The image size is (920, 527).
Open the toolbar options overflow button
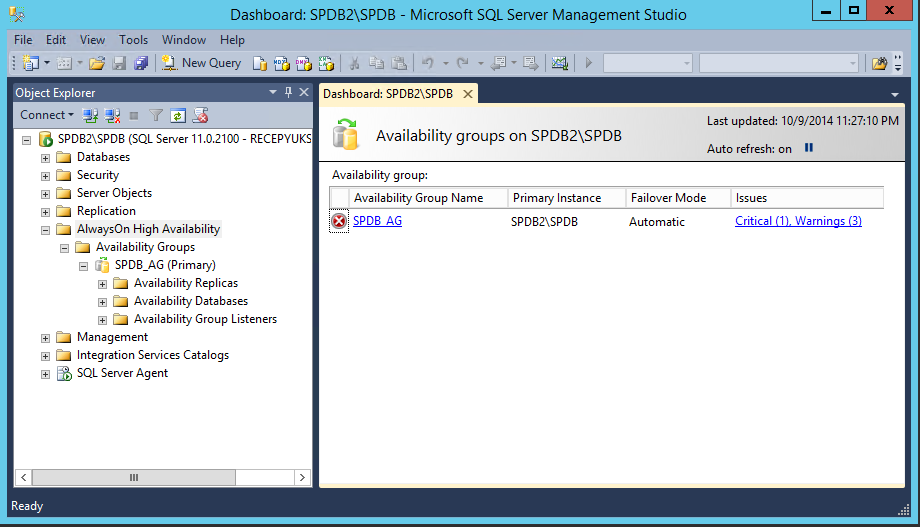point(898,63)
